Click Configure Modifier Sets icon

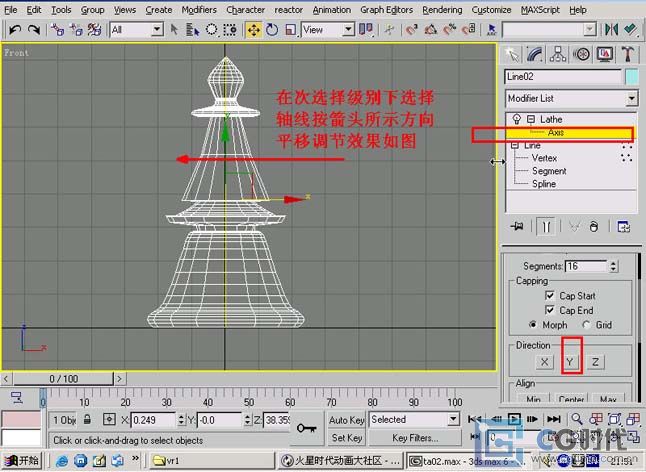623,227
